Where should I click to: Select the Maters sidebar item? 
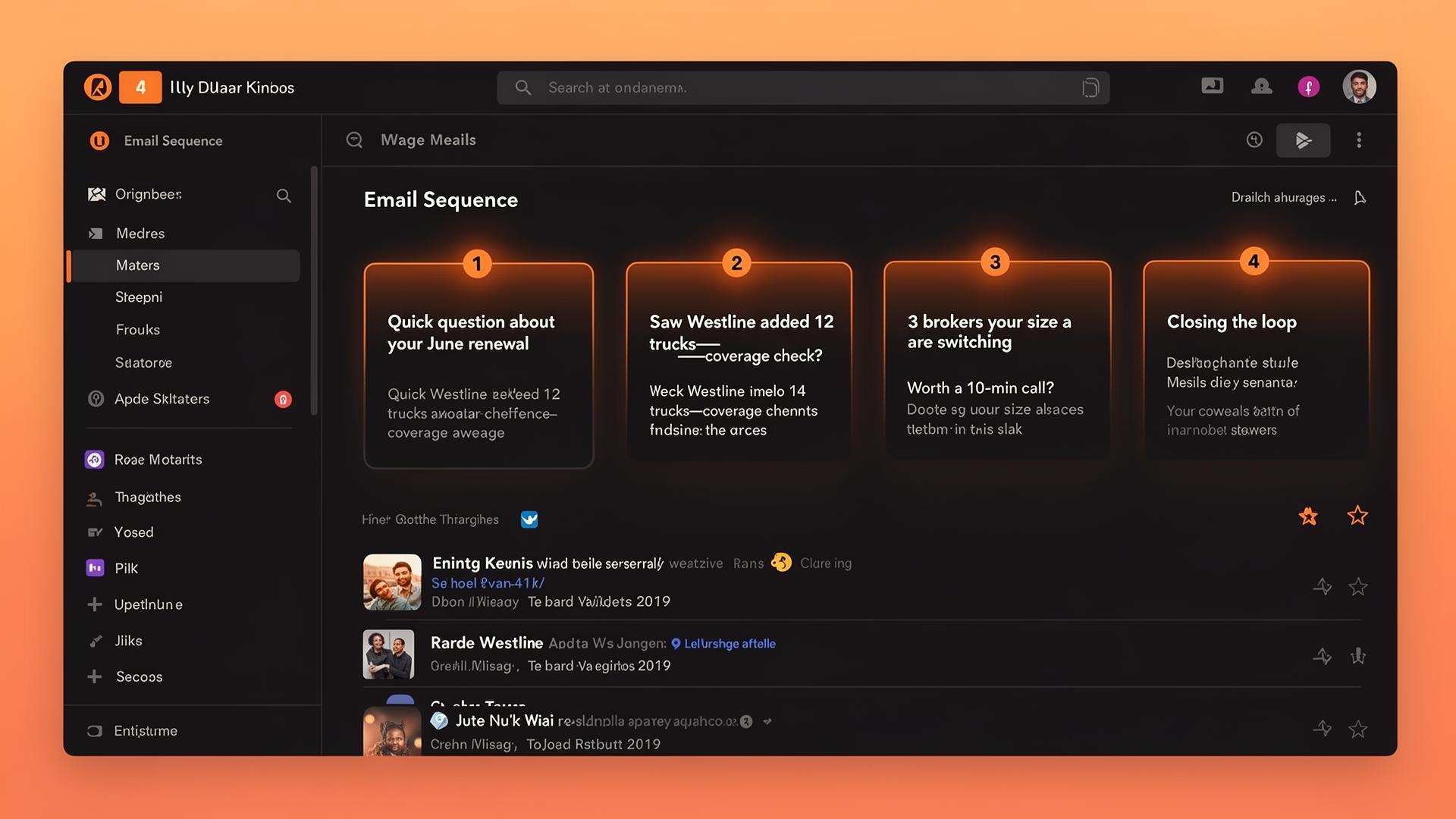(185, 265)
